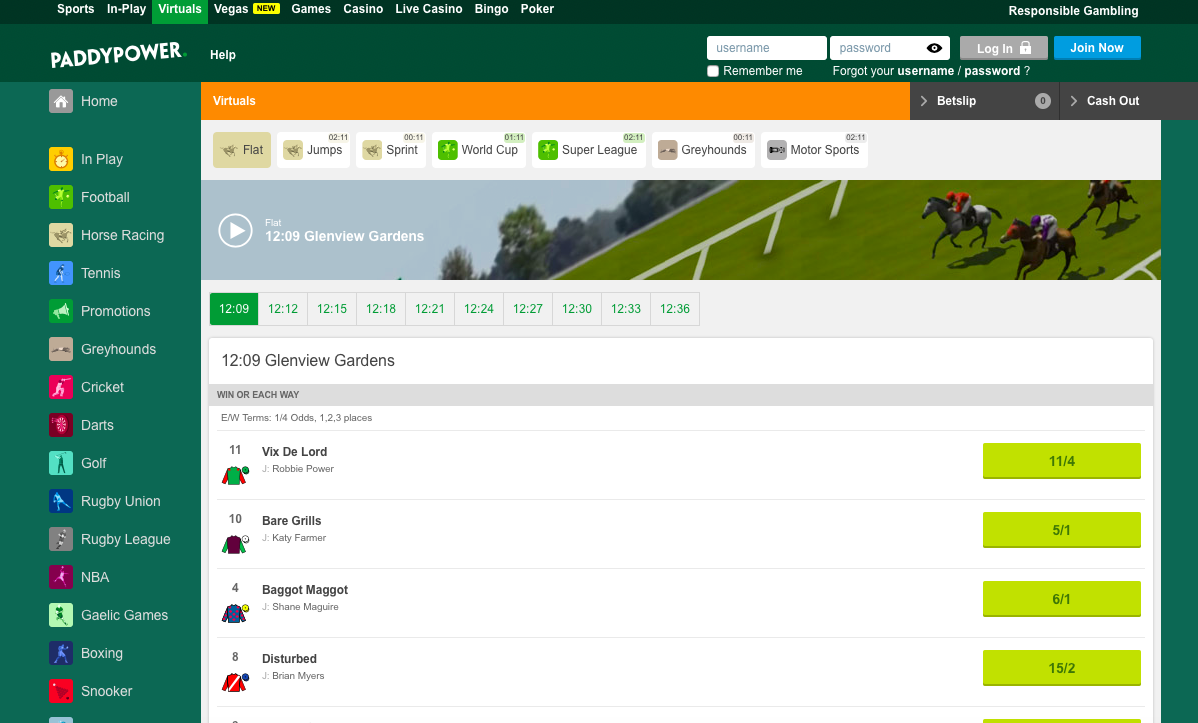Open the Sports top menu
The image size is (1198, 723).
[76, 9]
